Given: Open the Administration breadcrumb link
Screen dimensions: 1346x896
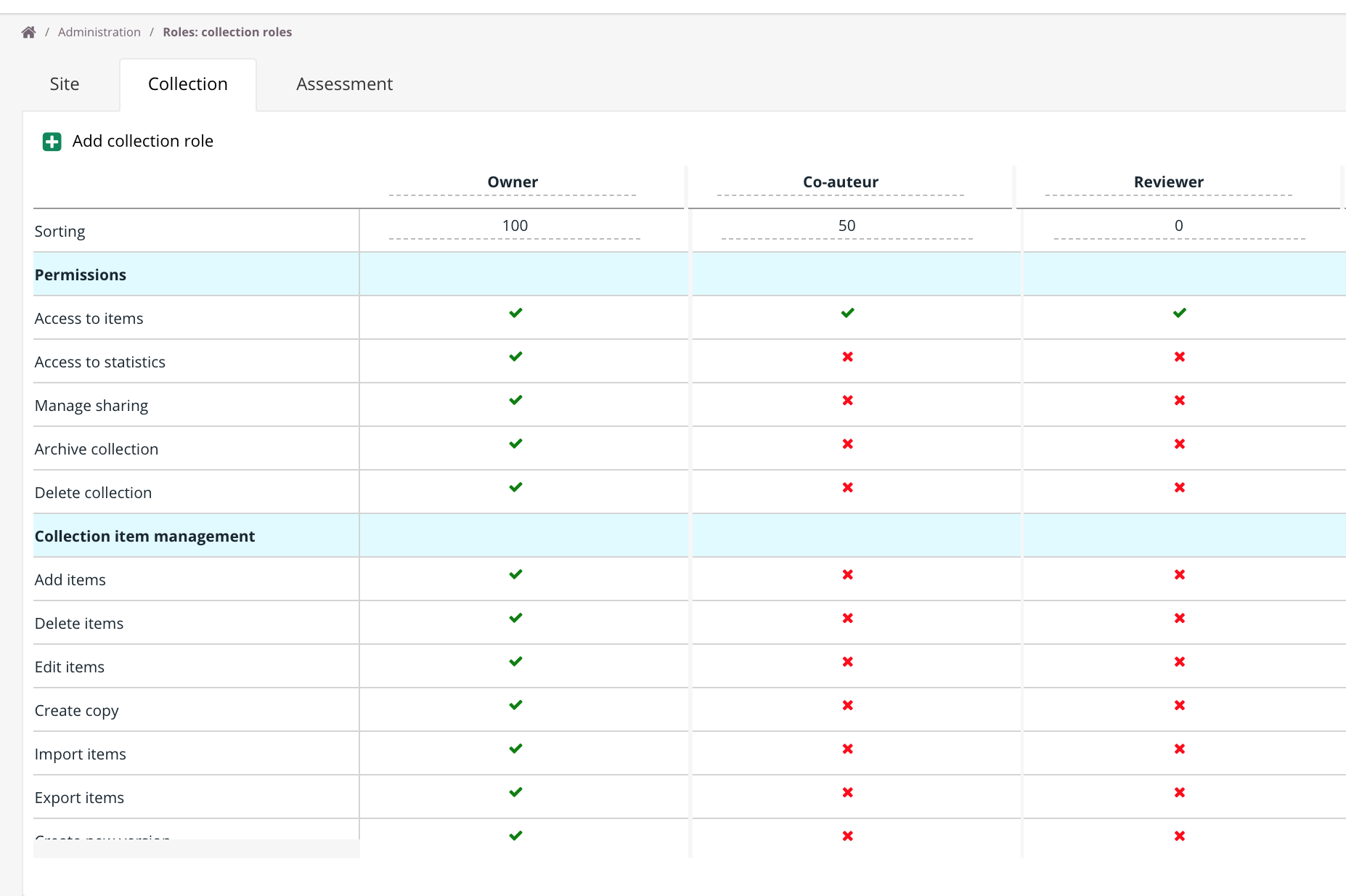Looking at the screenshot, I should pyautogui.click(x=99, y=32).
